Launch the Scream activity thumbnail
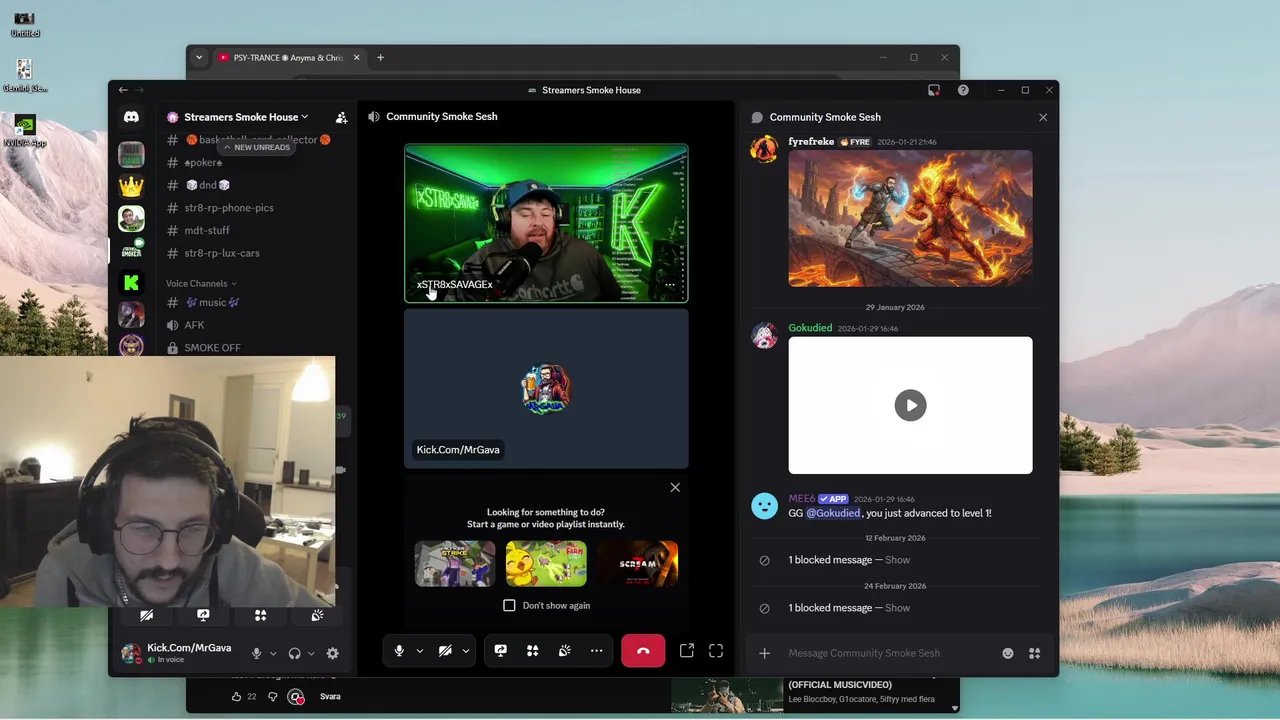The width and height of the screenshot is (1280, 720). coord(637,563)
